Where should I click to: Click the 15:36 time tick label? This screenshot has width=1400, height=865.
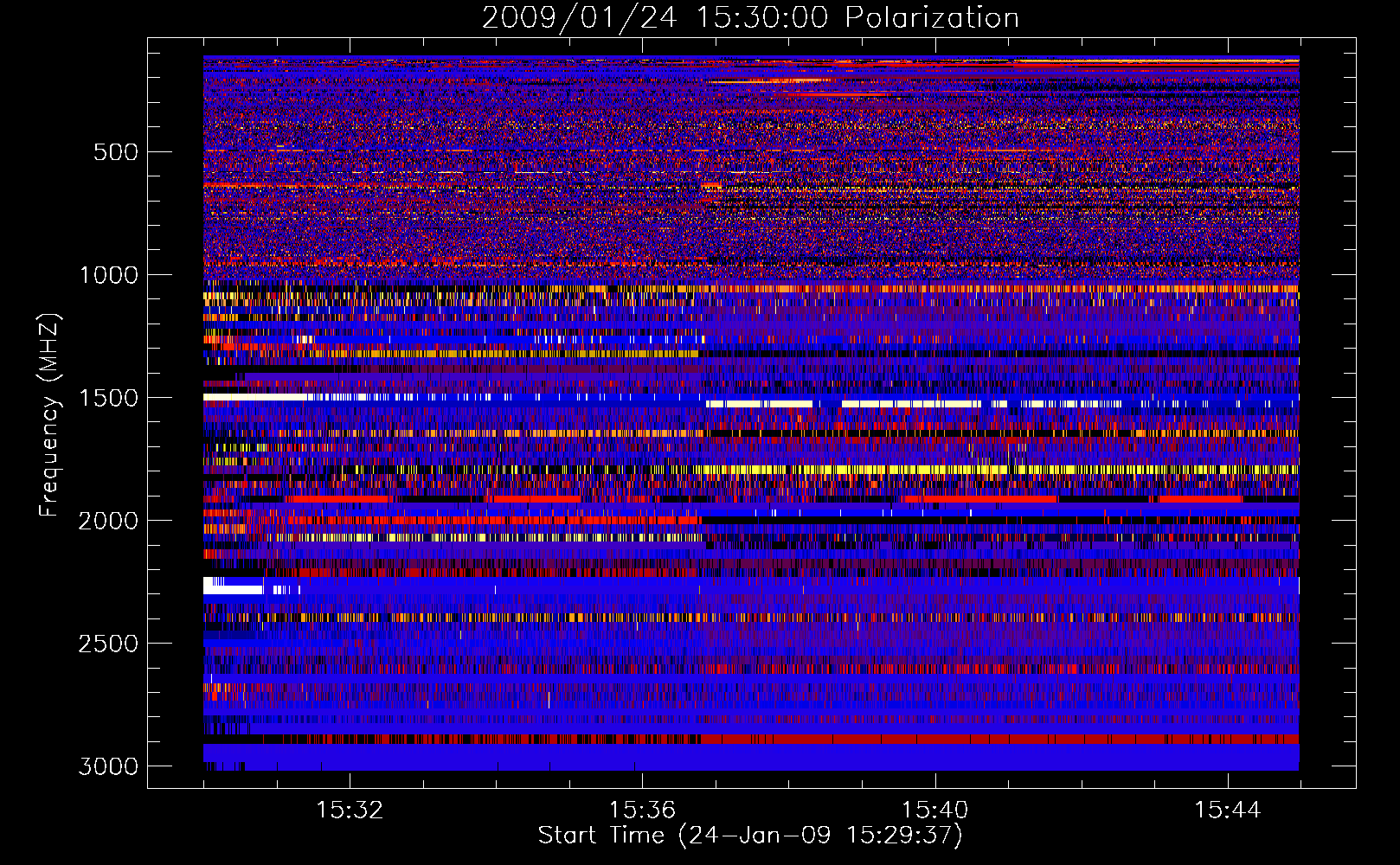click(642, 811)
